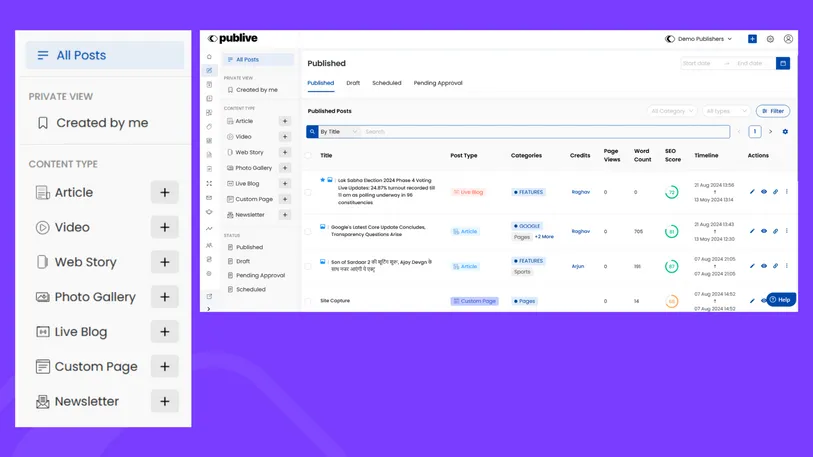Expand the All types dropdown
Screen dimensions: 813x457
click(x=726, y=111)
